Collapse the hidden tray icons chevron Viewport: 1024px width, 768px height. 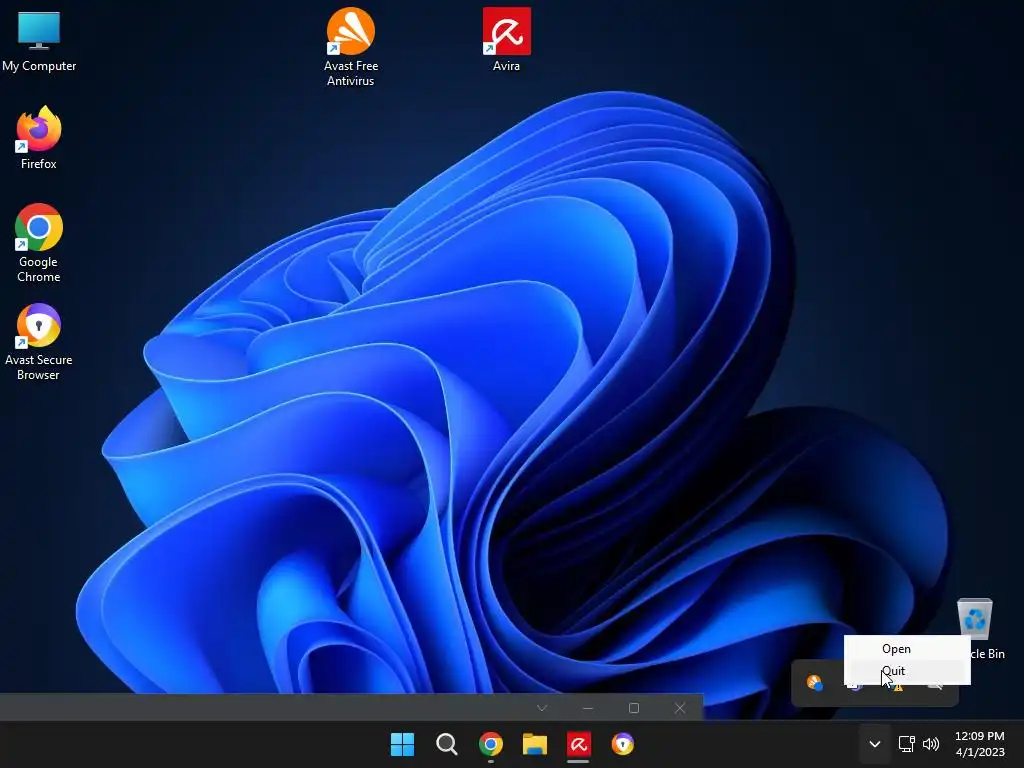[x=874, y=744]
